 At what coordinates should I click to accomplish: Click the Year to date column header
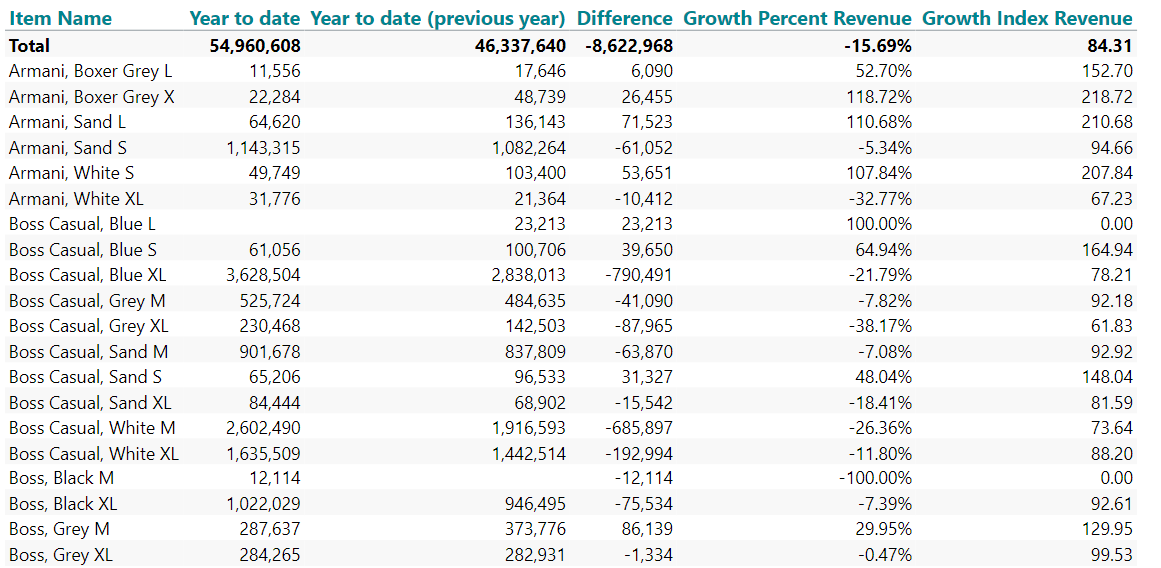click(x=245, y=18)
